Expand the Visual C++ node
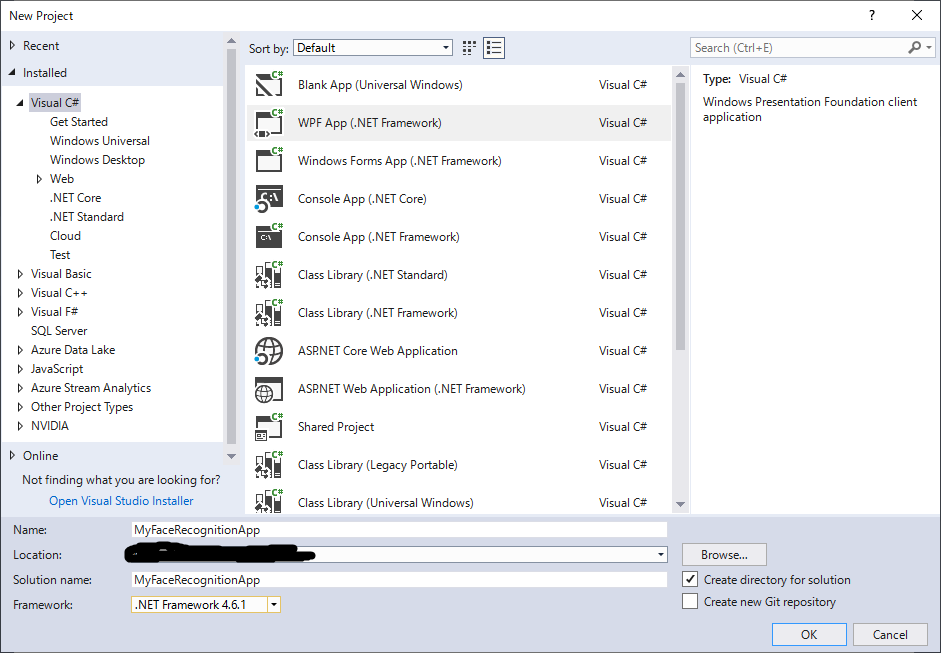This screenshot has width=941, height=653. 20,293
